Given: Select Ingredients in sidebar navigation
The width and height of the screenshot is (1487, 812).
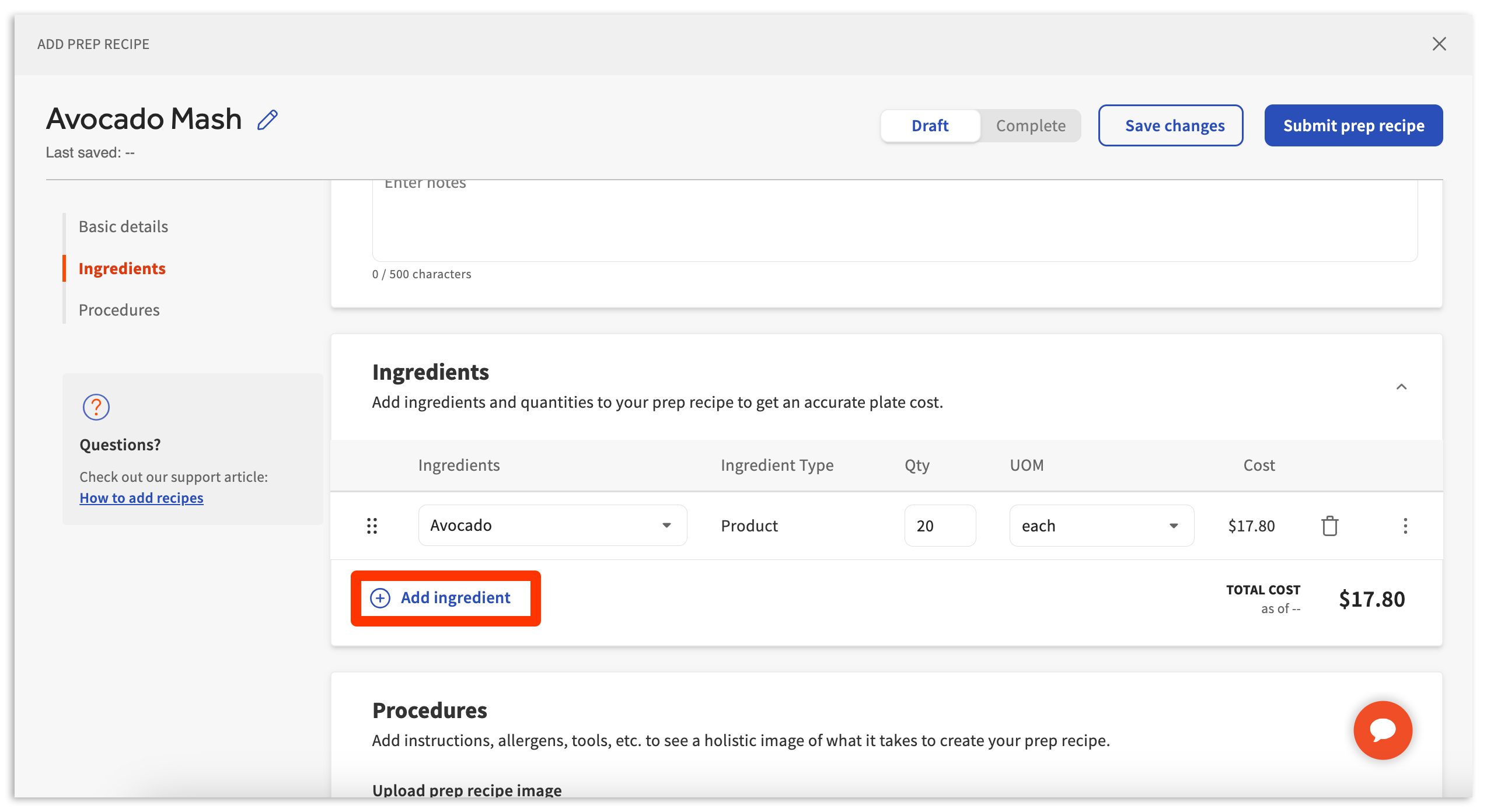Looking at the screenshot, I should 122,268.
